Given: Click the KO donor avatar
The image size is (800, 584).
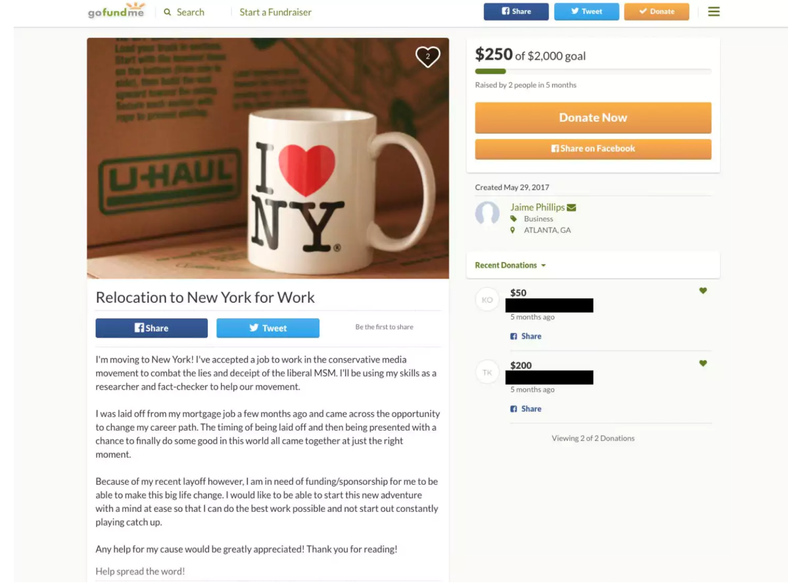Looking at the screenshot, I should pyautogui.click(x=487, y=300).
